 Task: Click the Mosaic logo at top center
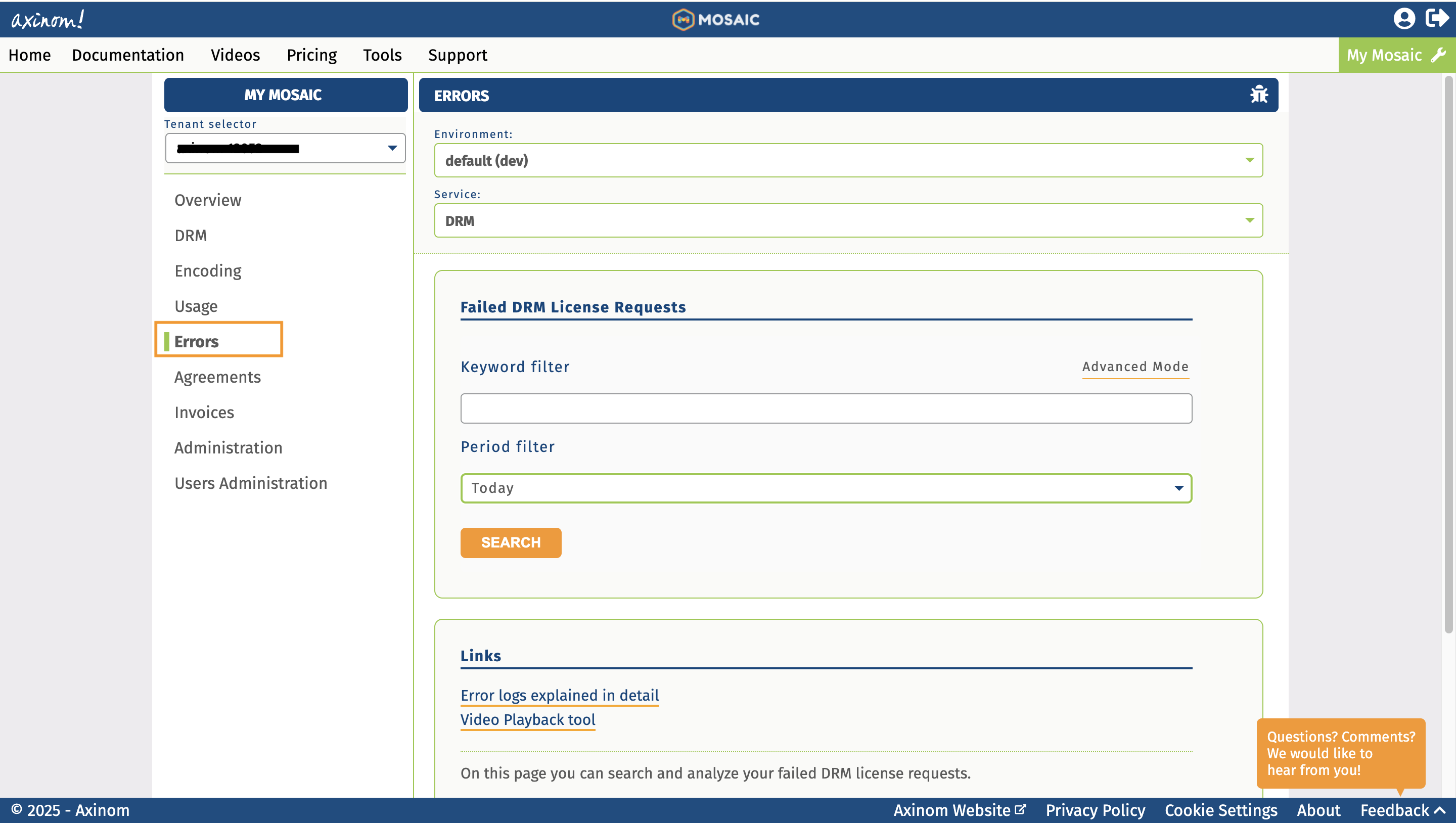tap(715, 20)
